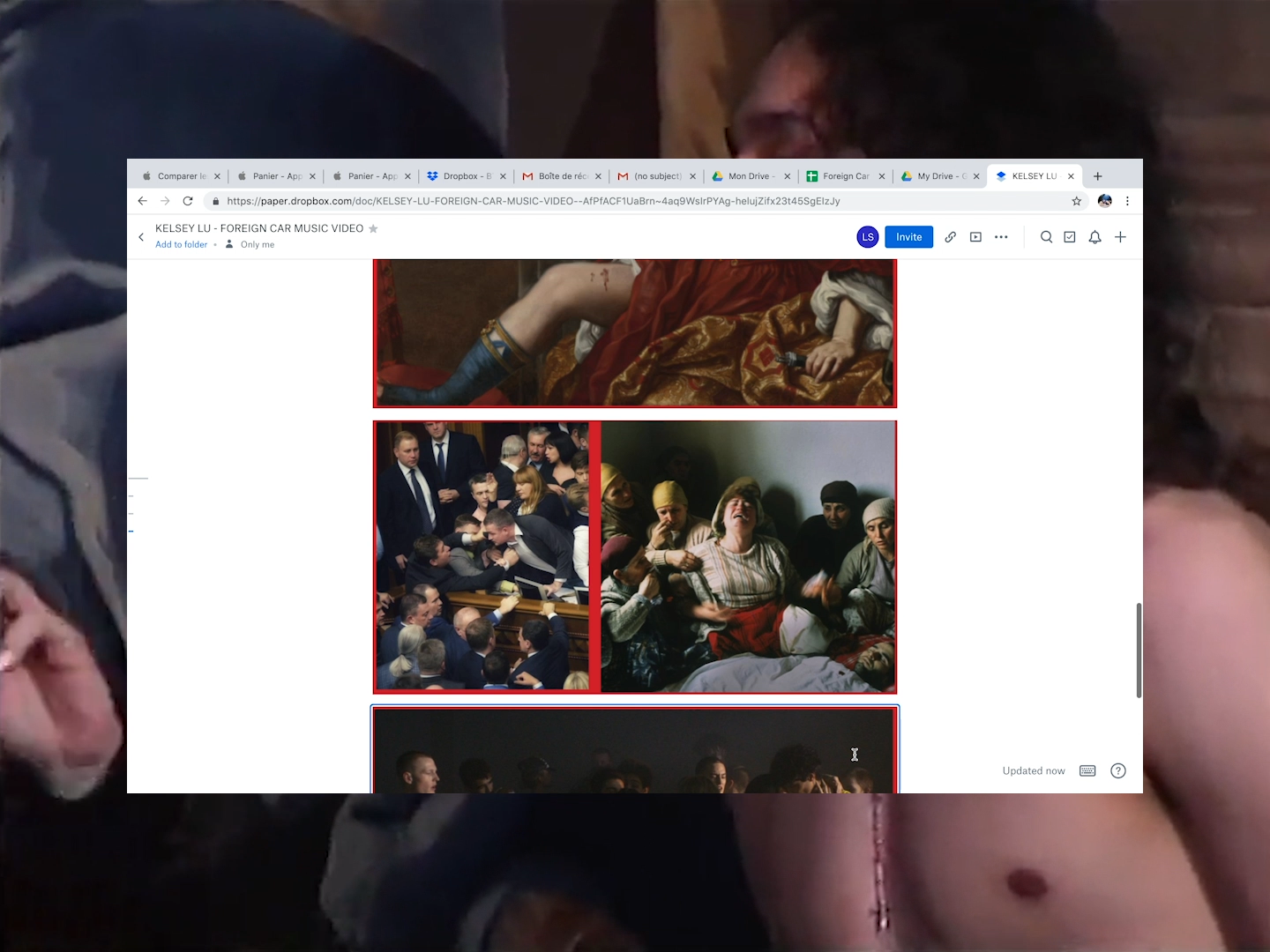Screen dimensions: 1270x952
Task: Open the document more options ellipsis
Action: (1001, 237)
